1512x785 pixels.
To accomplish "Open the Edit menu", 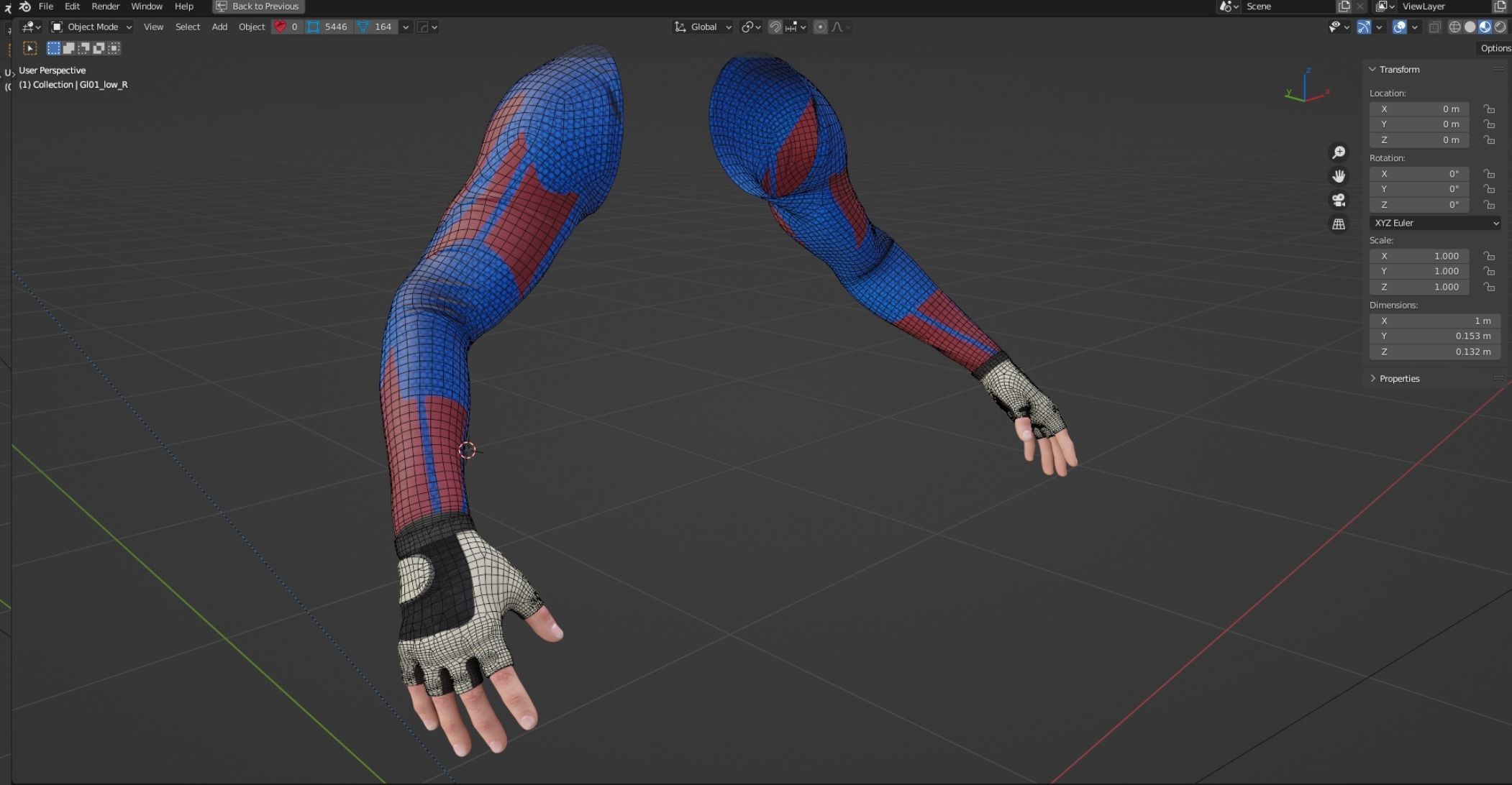I will click(72, 6).
